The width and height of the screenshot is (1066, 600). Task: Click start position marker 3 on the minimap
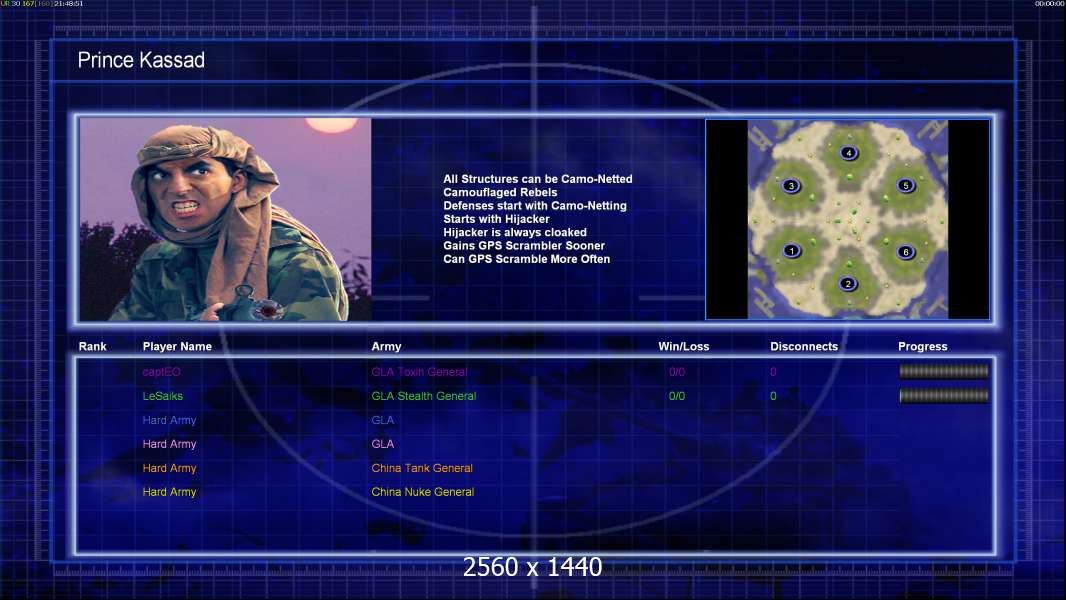(791, 186)
